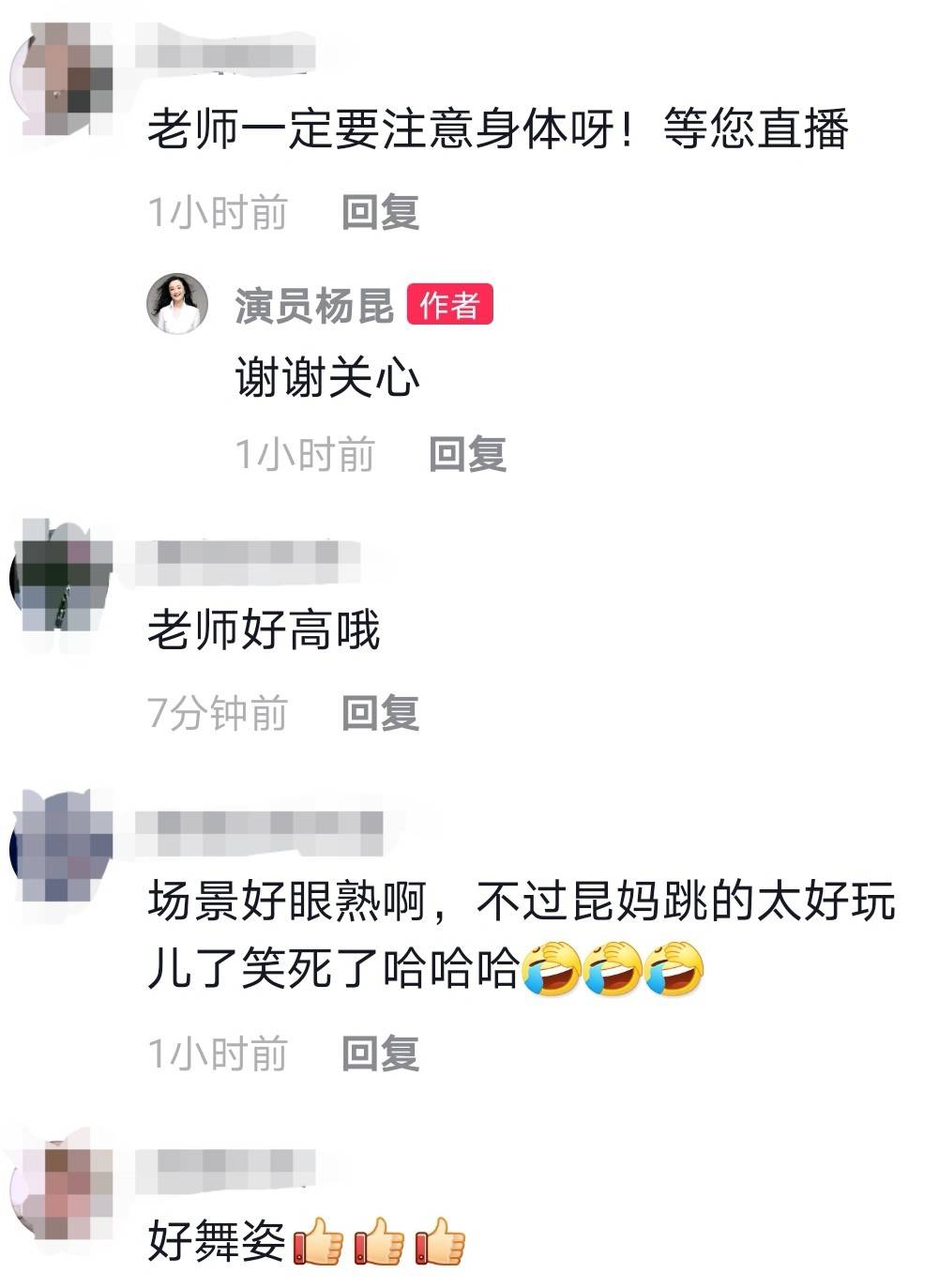Tap the 7分钟前 timestamp
The height and width of the screenshot is (1288, 939).
coord(218,713)
